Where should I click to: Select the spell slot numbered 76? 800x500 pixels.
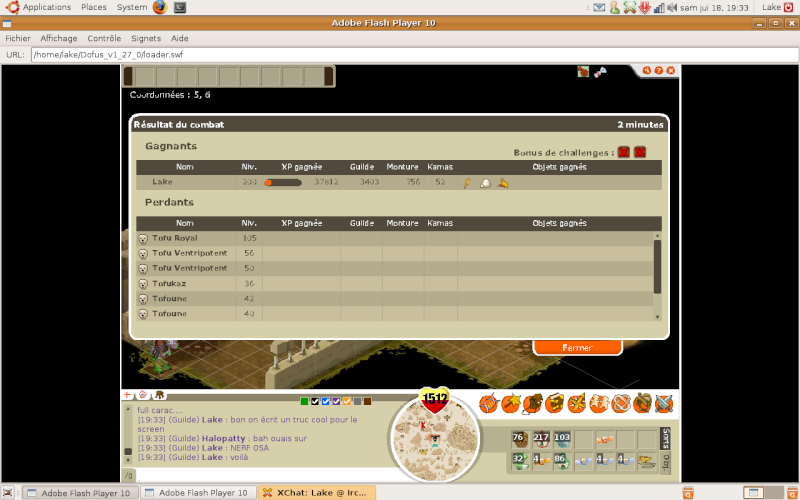pyautogui.click(x=520, y=439)
